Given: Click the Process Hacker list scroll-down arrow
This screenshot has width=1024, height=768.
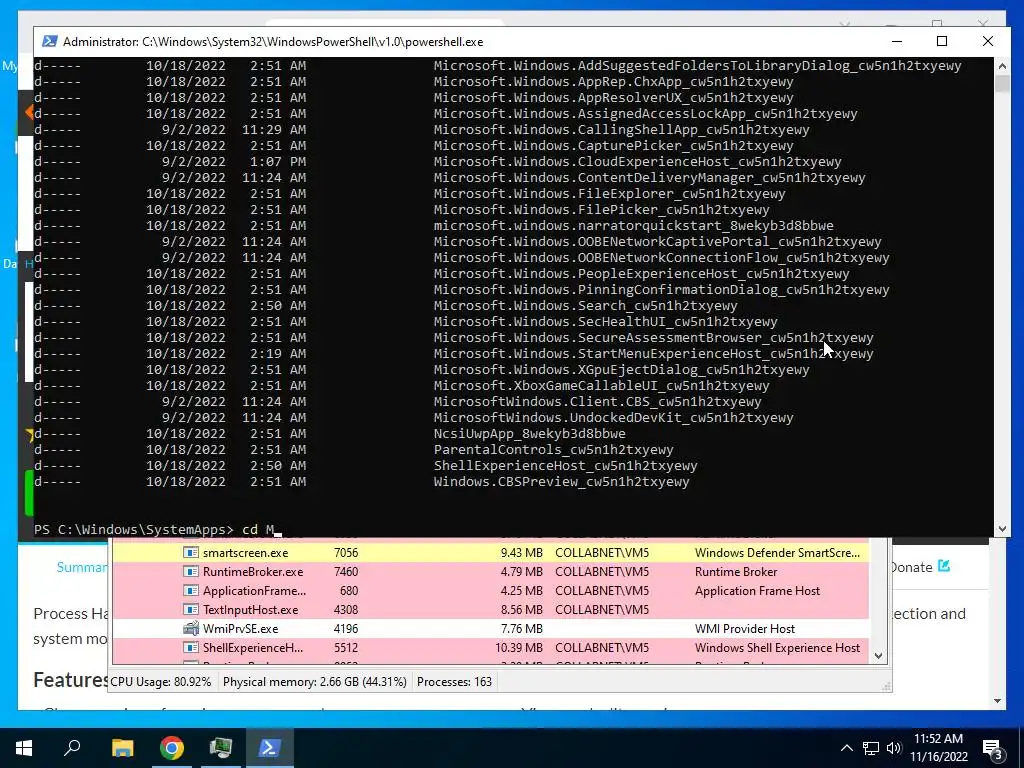Looking at the screenshot, I should click(878, 656).
